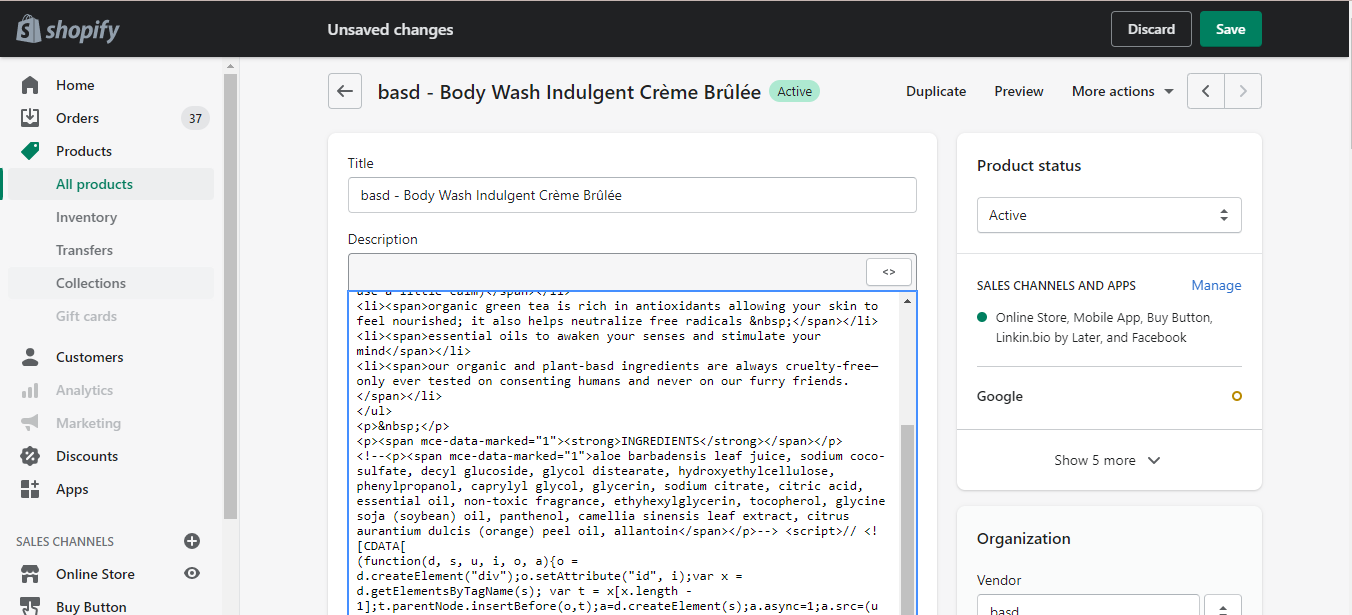Click the Organization heading
1352x615 pixels.
[1024, 538]
